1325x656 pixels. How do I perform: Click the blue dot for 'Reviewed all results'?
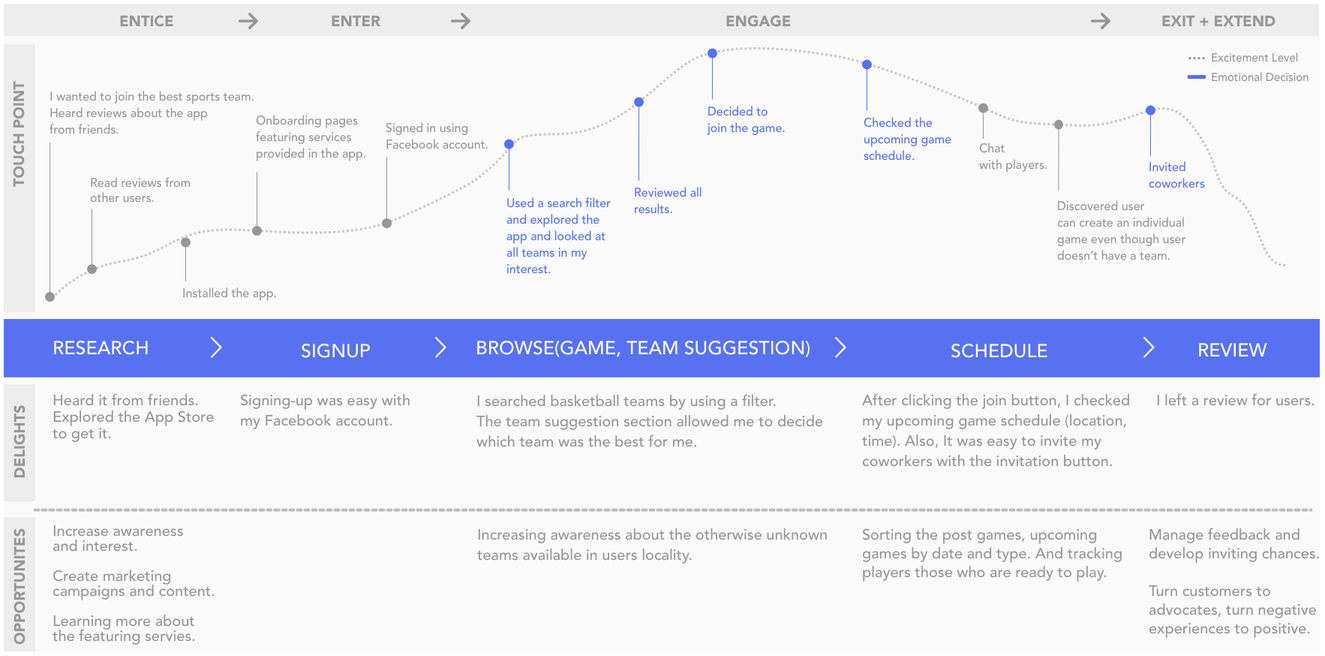639,103
